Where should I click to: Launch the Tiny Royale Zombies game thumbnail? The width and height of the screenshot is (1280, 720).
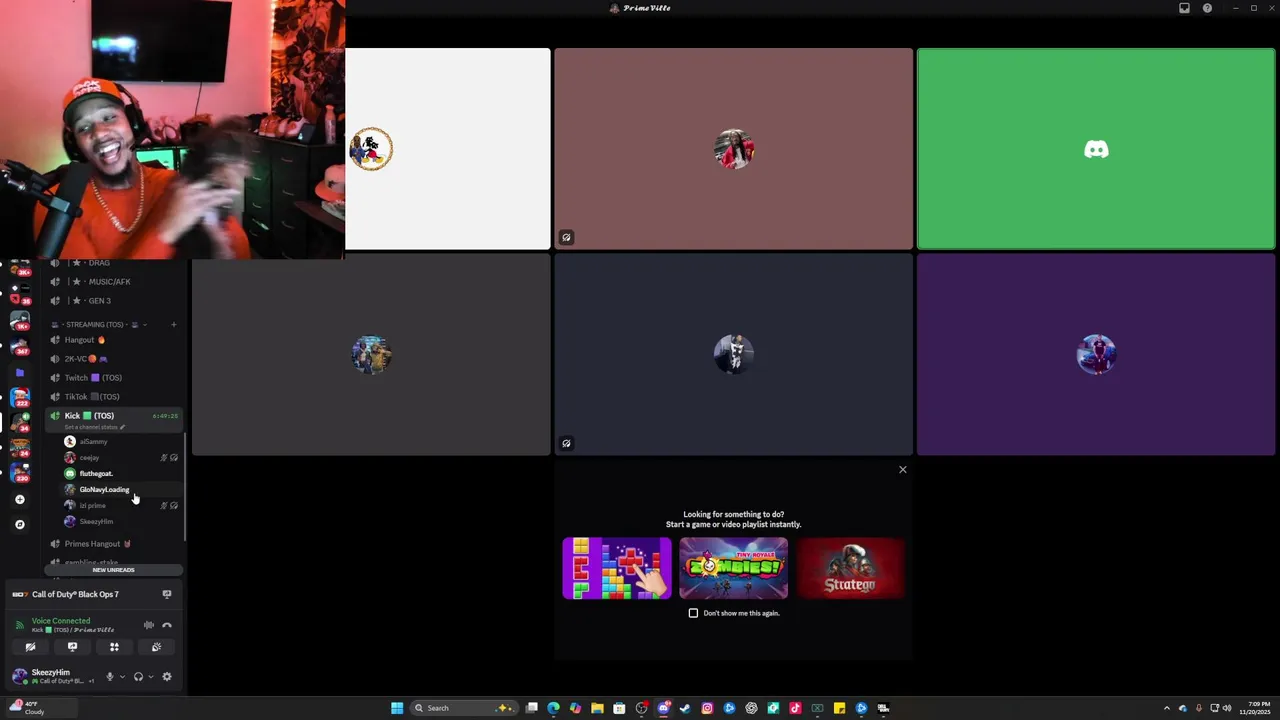point(734,568)
